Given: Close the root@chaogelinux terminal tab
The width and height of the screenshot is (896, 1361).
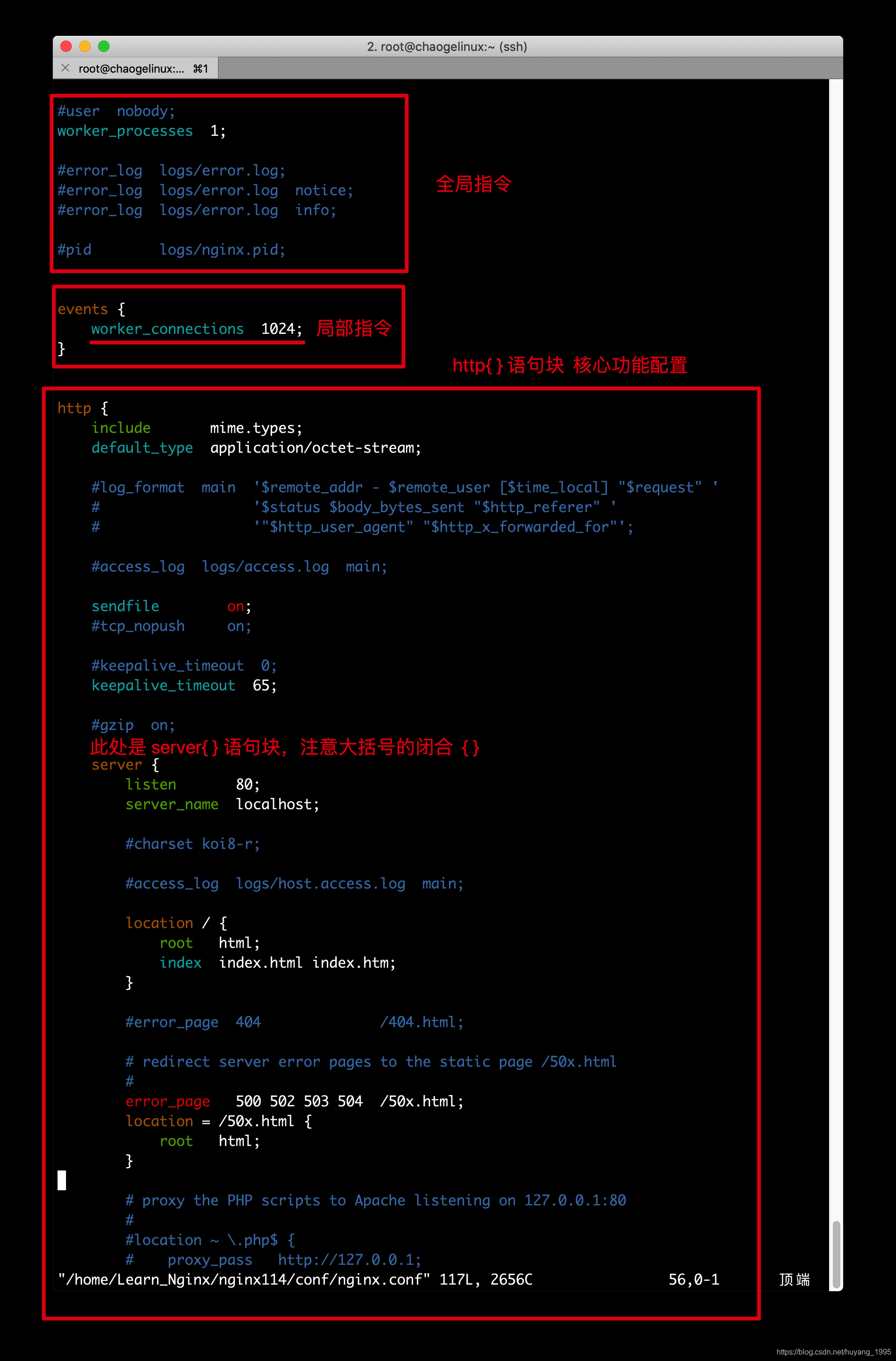Looking at the screenshot, I should [x=65, y=68].
